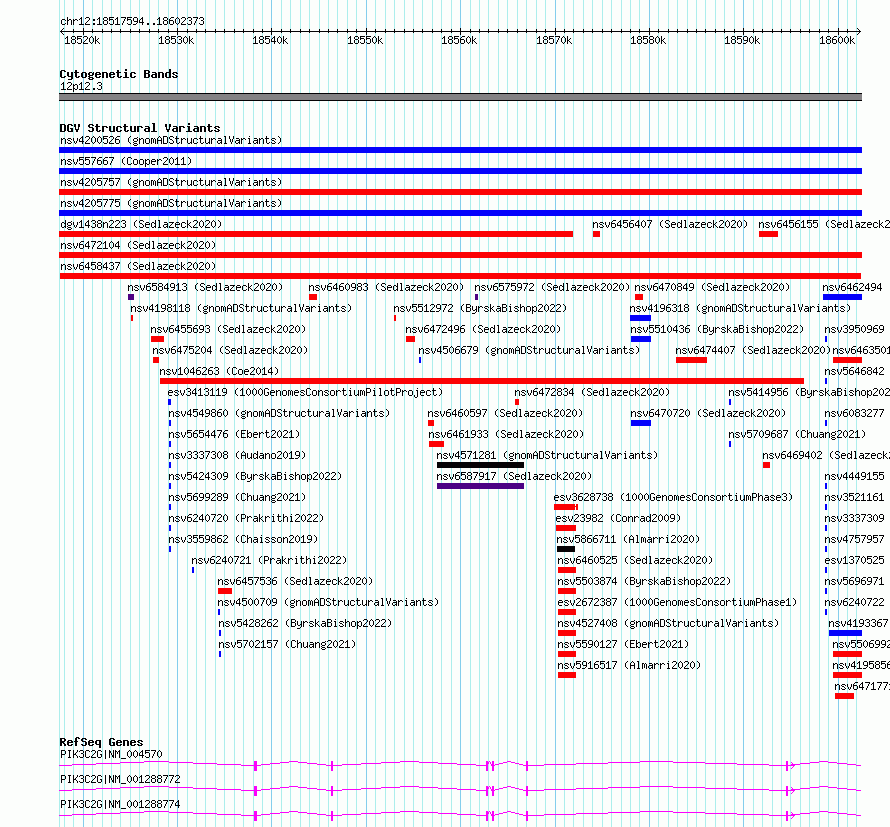
Task: Click nsv5866711 (Almarri2020) label
Action: tap(628, 539)
